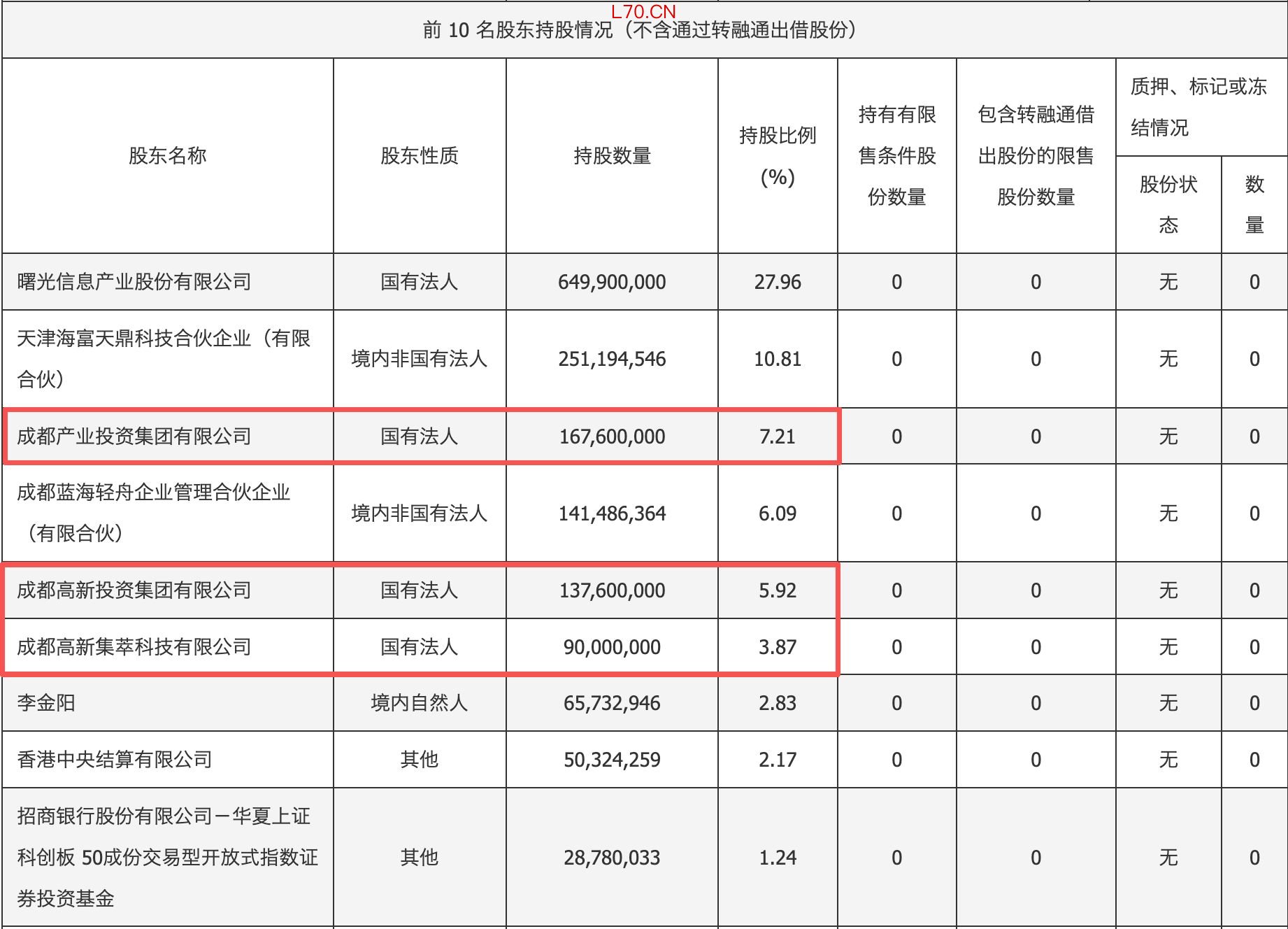Click the share count 649,900,000
The width and height of the screenshot is (1288, 929).
[x=612, y=282]
